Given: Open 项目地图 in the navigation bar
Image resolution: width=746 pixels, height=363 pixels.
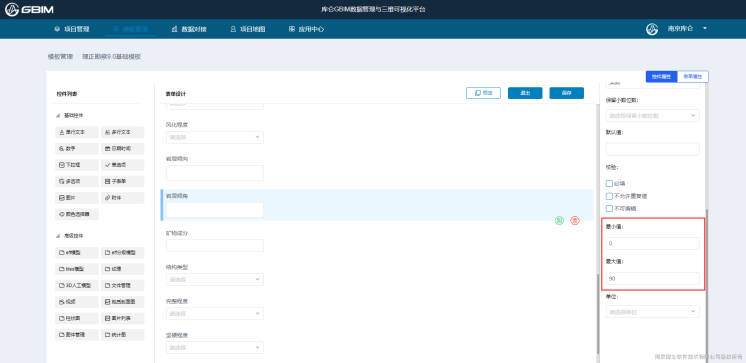Looking at the screenshot, I should (247, 29).
